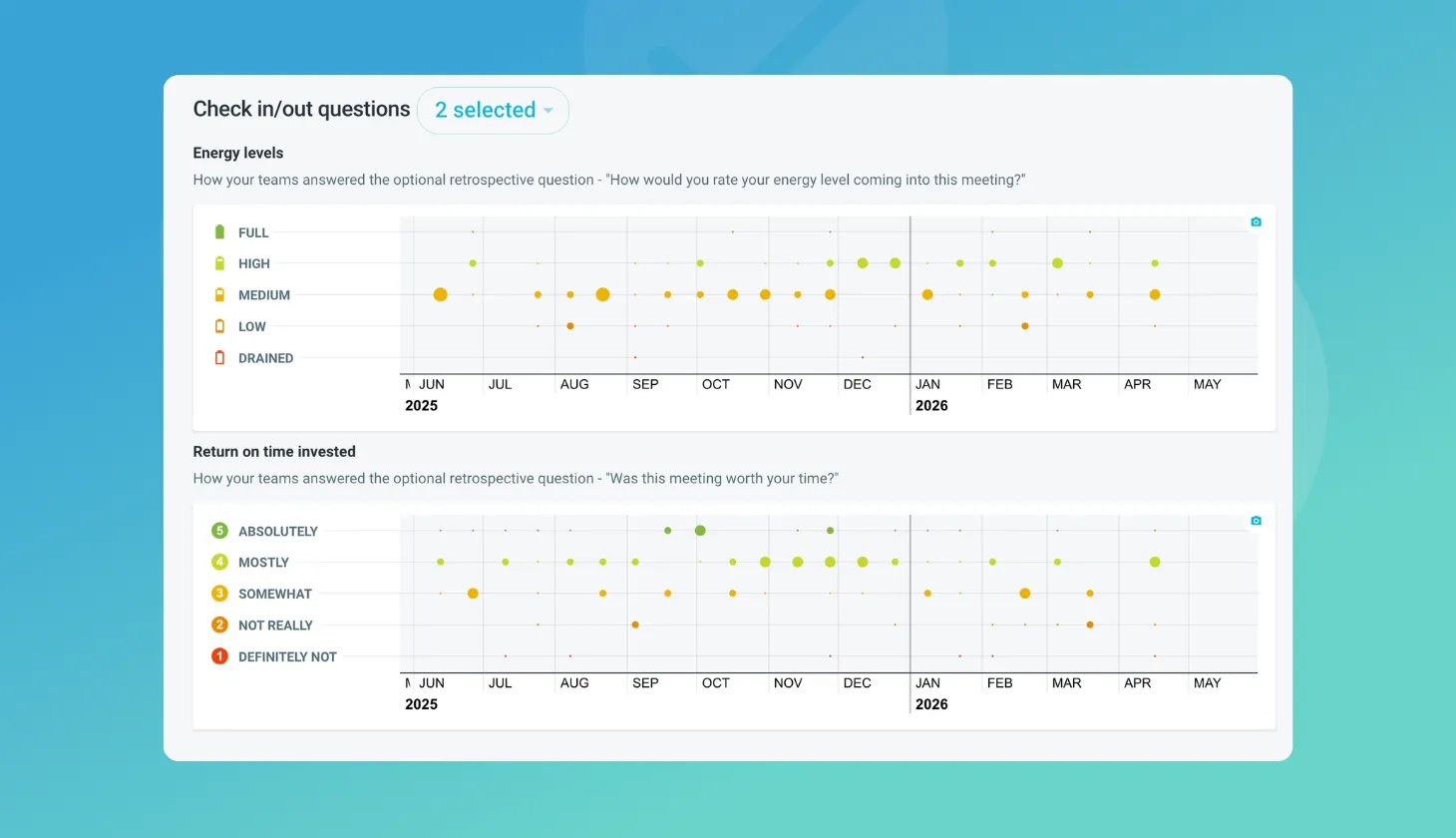This screenshot has height=838, width=1456.
Task: Click the DEFINITELY NOT legend label
Action: tap(288, 657)
